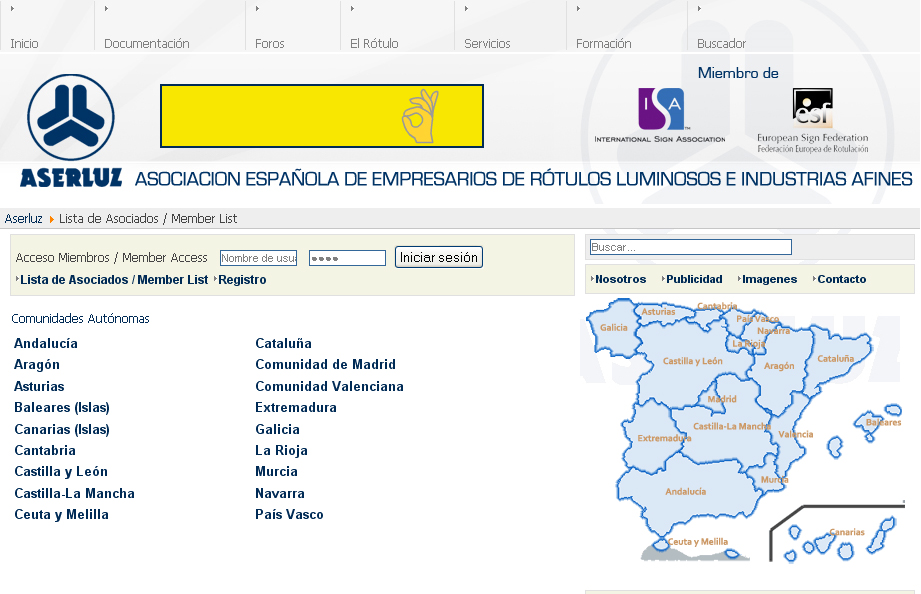921x594 pixels.
Task: Select La Rioja in the communities list
Action: click(281, 450)
